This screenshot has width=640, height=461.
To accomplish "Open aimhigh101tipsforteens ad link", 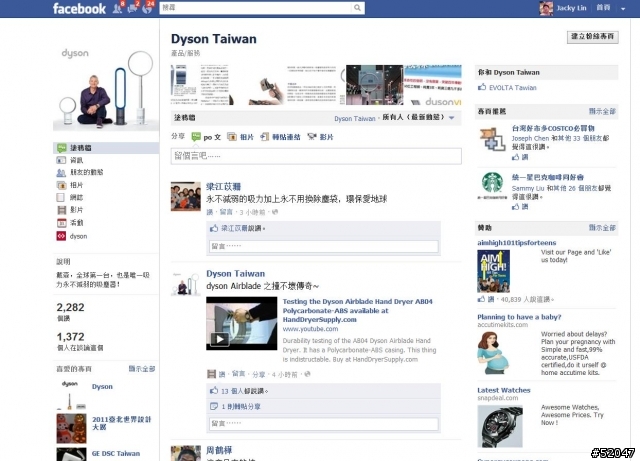I will pos(517,243).
